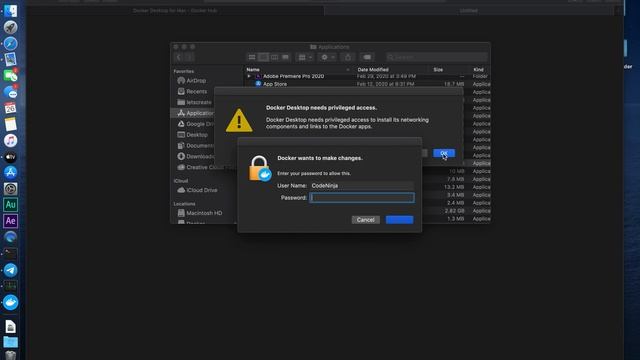Open document file icon in Dock
The width and height of the screenshot is (640, 360).
[10, 327]
